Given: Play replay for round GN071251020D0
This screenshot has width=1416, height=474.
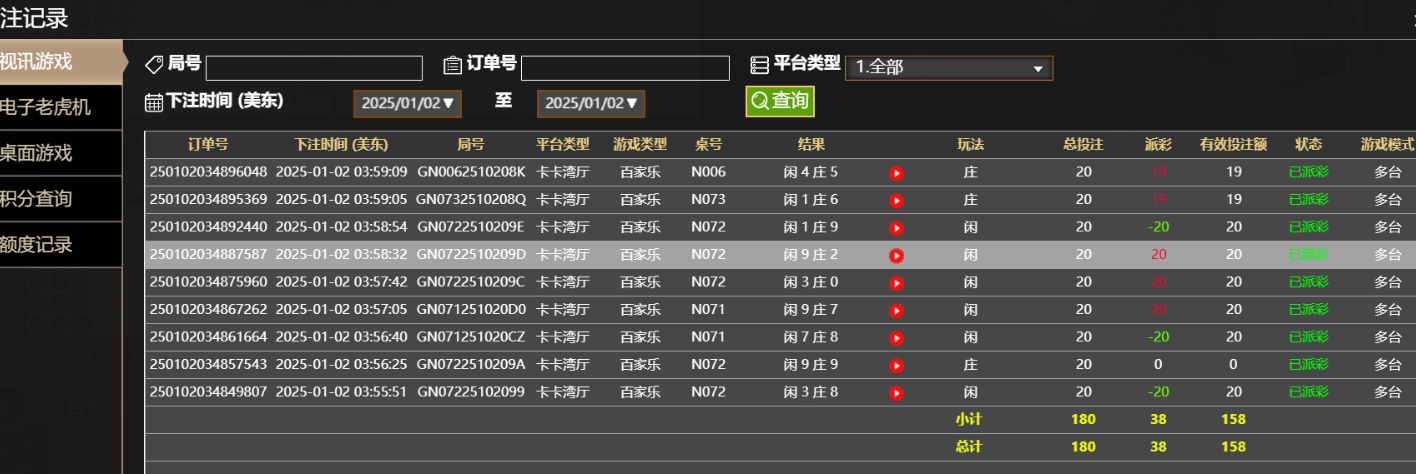Looking at the screenshot, I should click(896, 310).
